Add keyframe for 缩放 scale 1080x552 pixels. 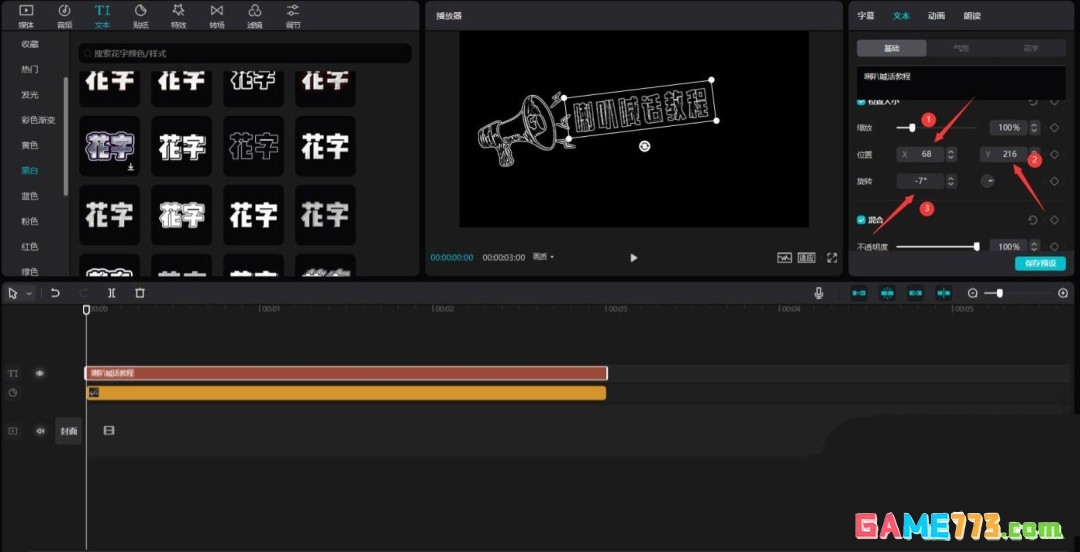[1054, 127]
